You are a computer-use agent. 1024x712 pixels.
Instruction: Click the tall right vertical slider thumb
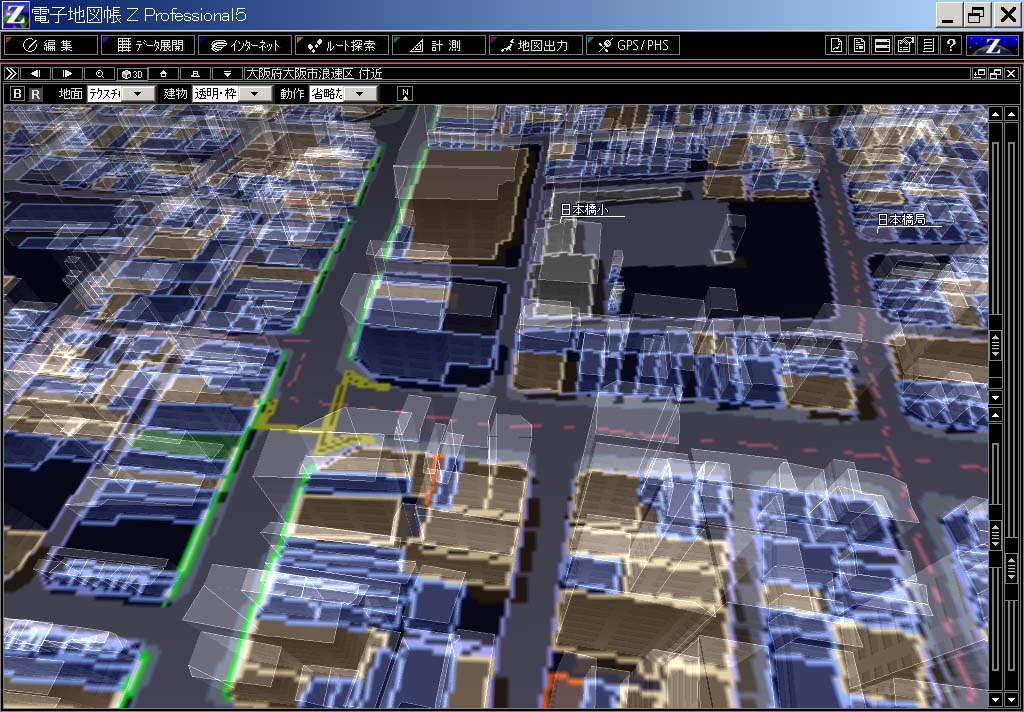coord(1012,567)
